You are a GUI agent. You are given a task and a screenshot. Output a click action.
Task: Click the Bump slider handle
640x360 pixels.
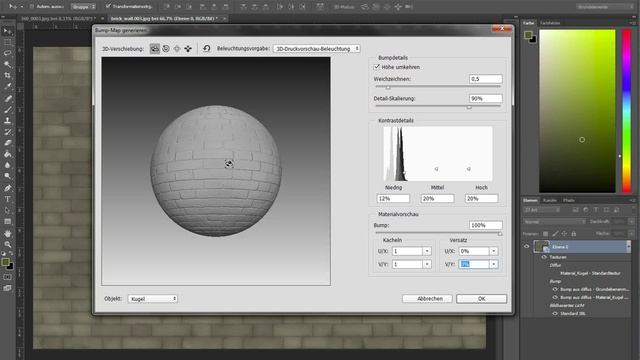[x=500, y=234]
